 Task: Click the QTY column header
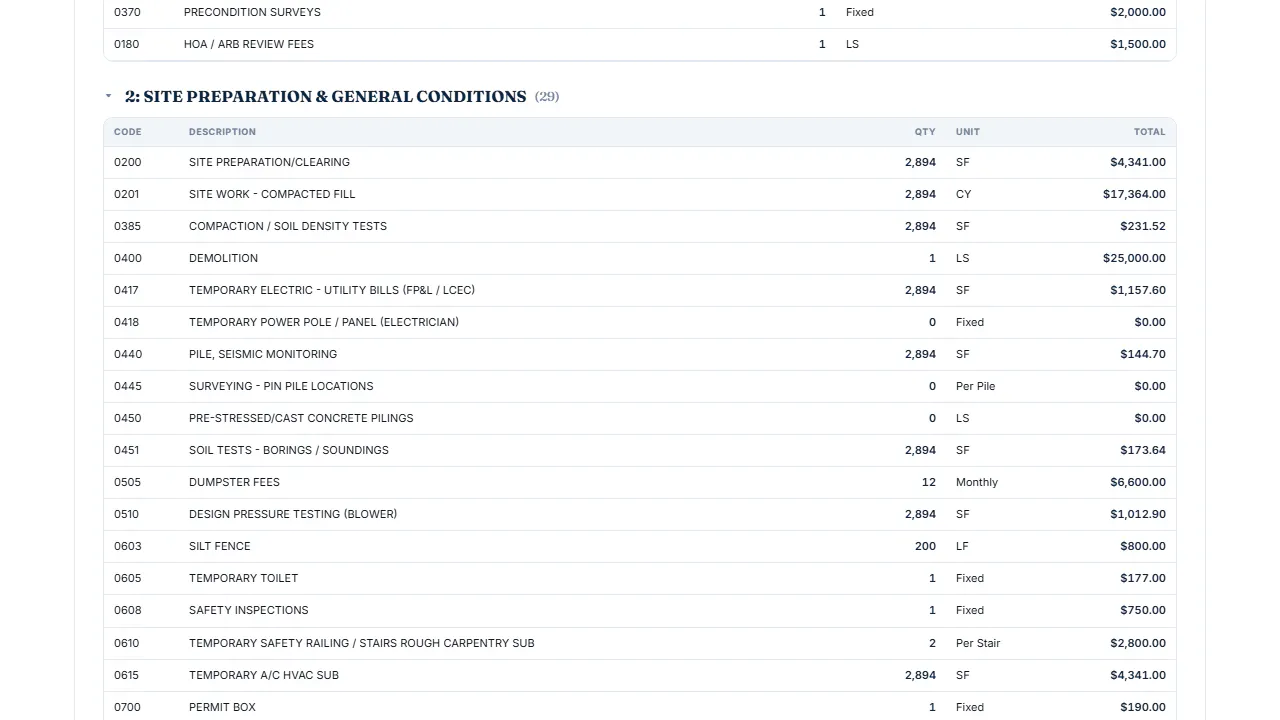pos(925,132)
